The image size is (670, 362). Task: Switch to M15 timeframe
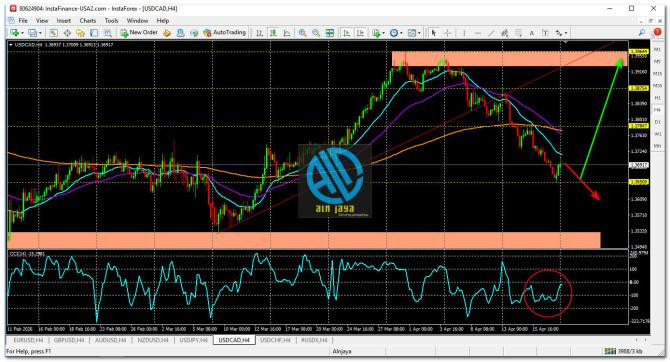(x=658, y=74)
